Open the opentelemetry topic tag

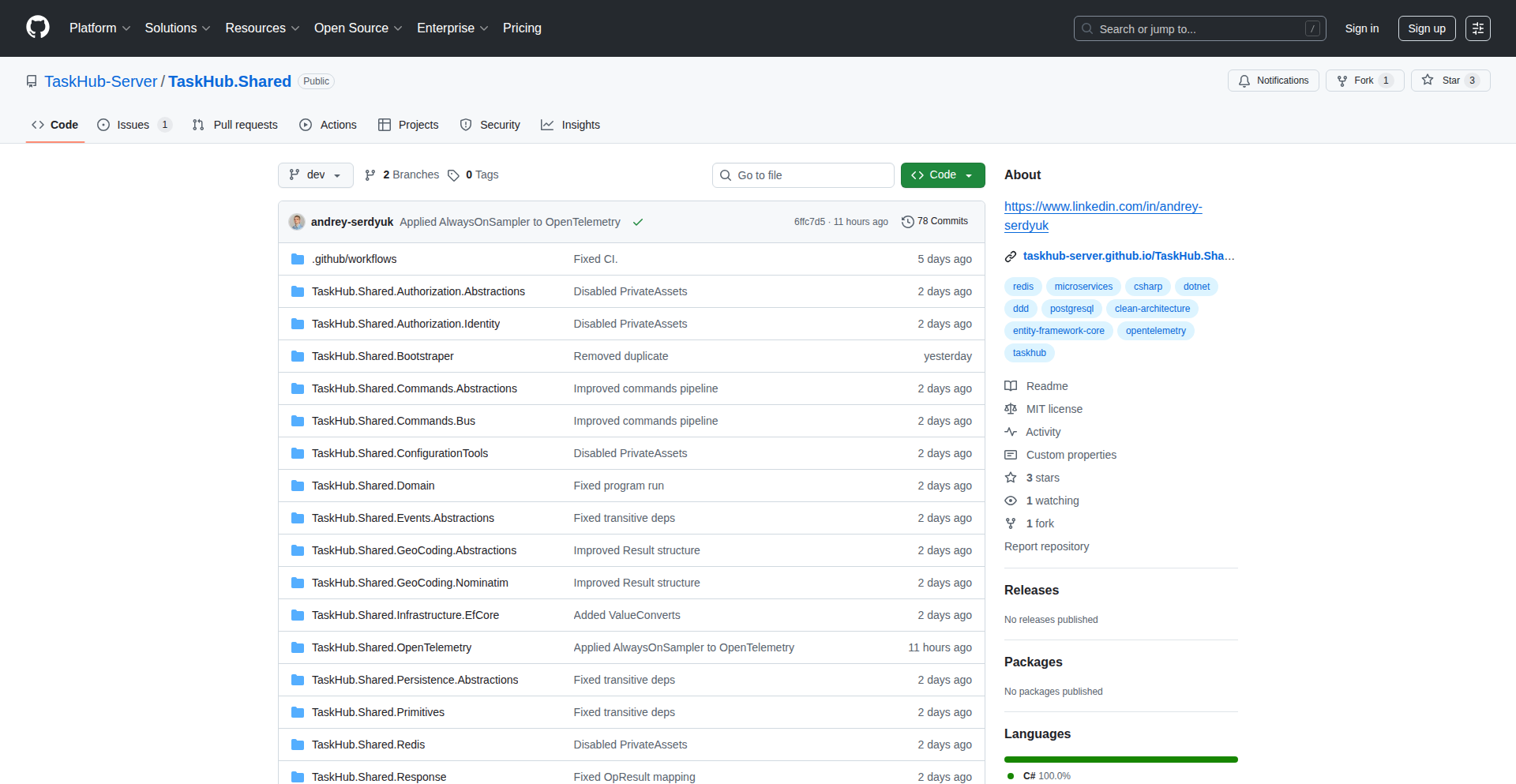1155,331
